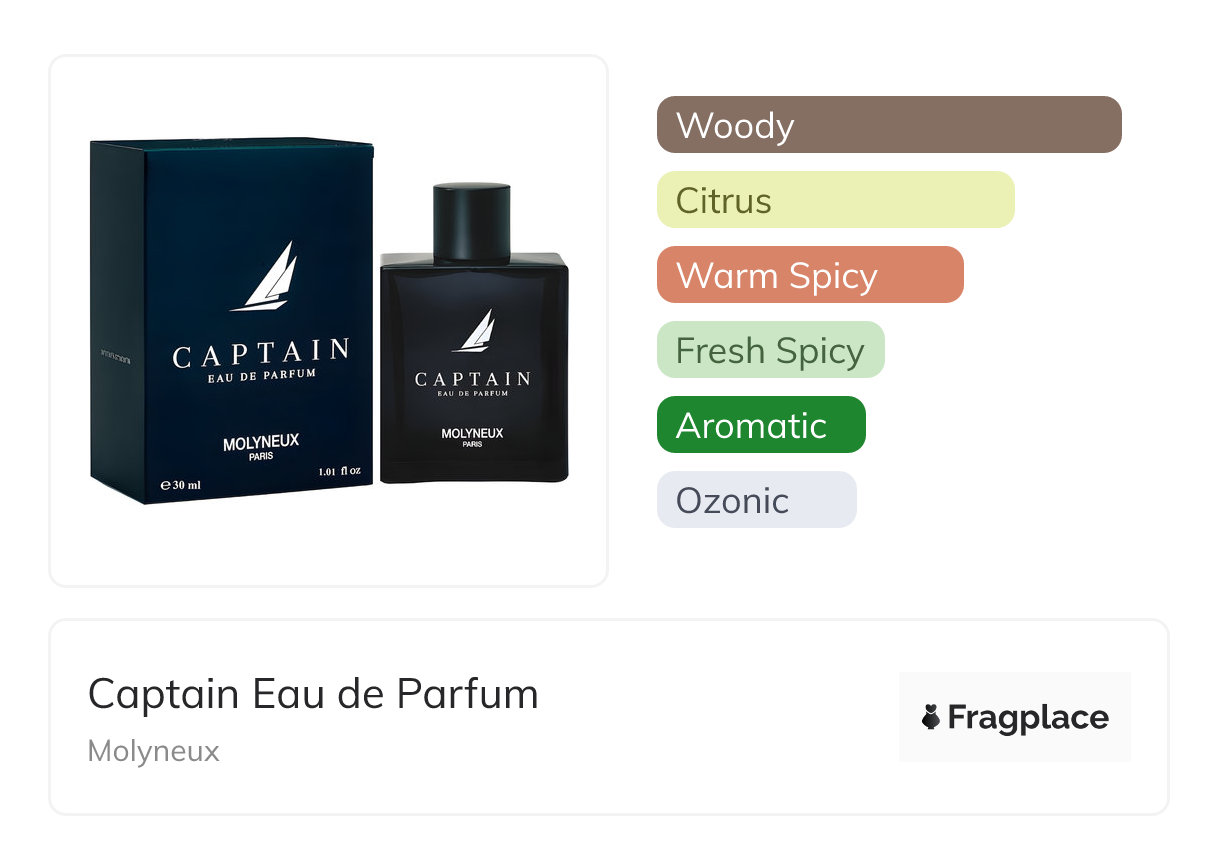
Task: Click the sailboat emblem on the bottle
Action: click(475, 331)
